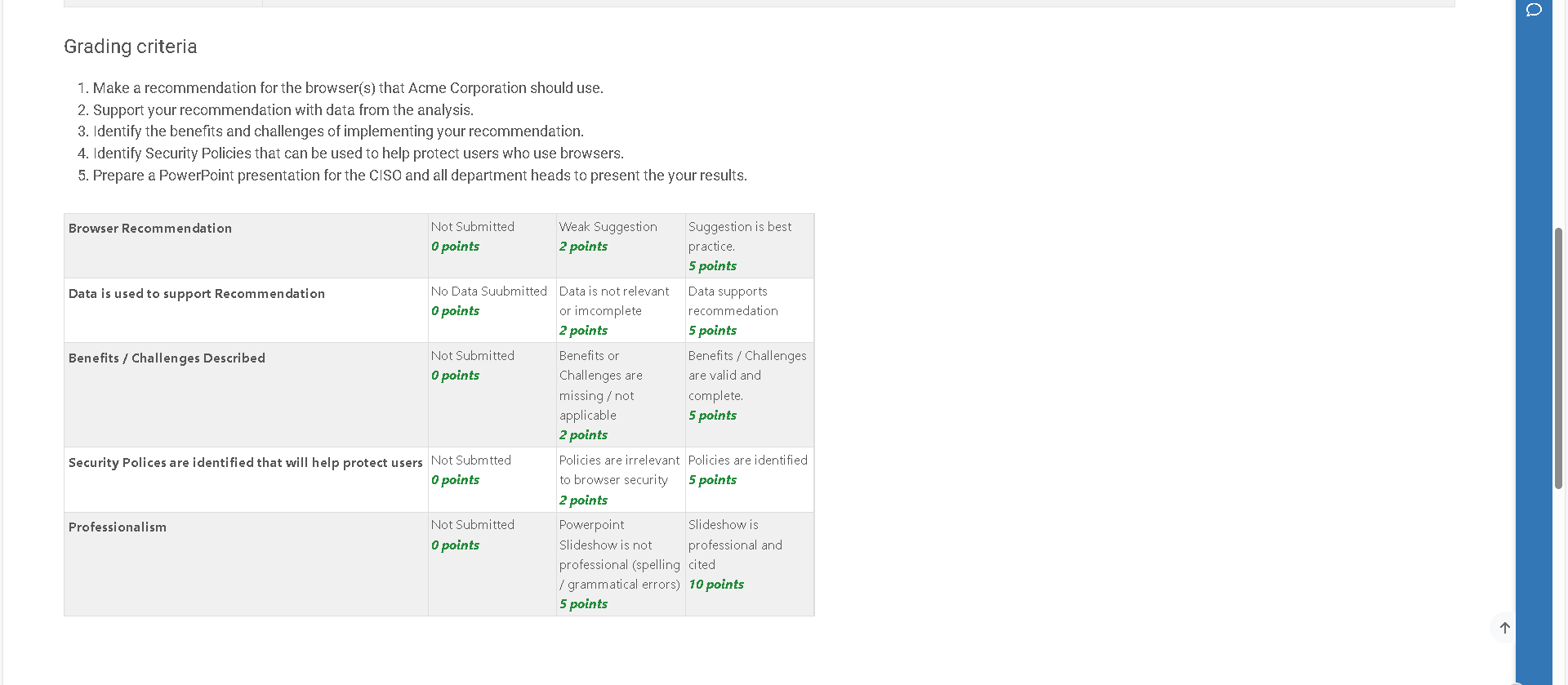Select 'Benefits or Challenges are missing' level
Screen dimensions: 1568x685
coord(621,394)
